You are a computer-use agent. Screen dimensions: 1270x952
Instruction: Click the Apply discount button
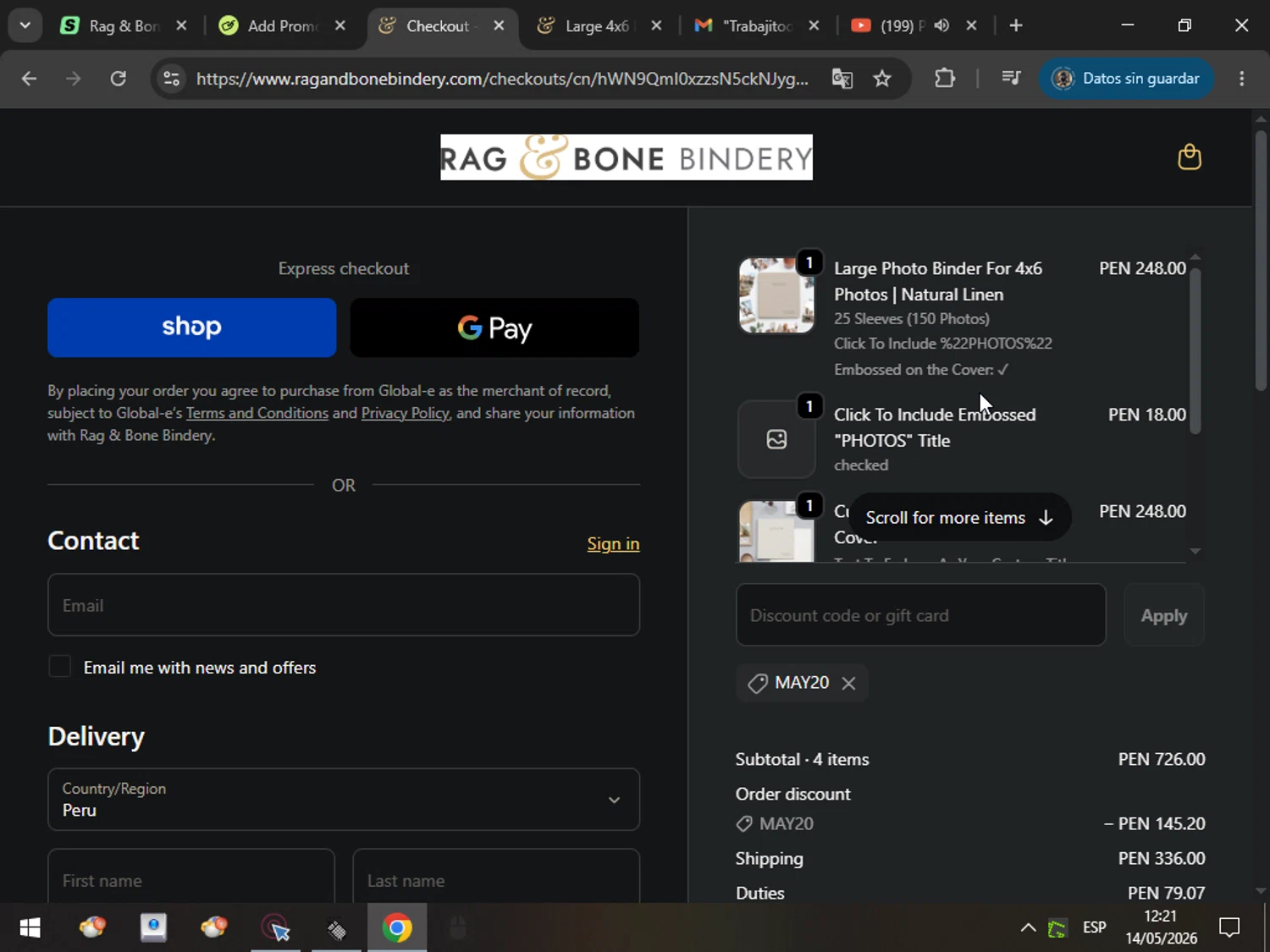1164,615
